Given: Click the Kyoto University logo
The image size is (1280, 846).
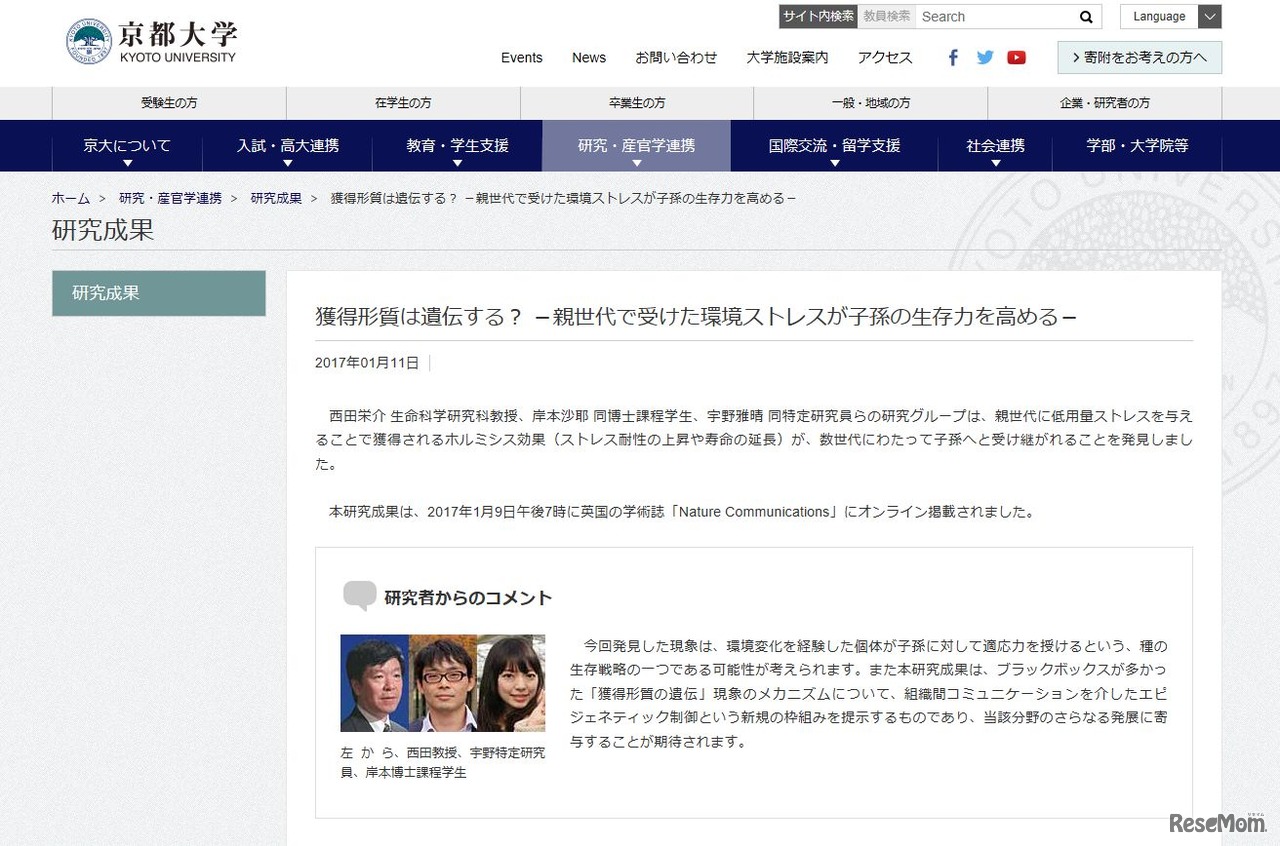Looking at the screenshot, I should pos(148,40).
